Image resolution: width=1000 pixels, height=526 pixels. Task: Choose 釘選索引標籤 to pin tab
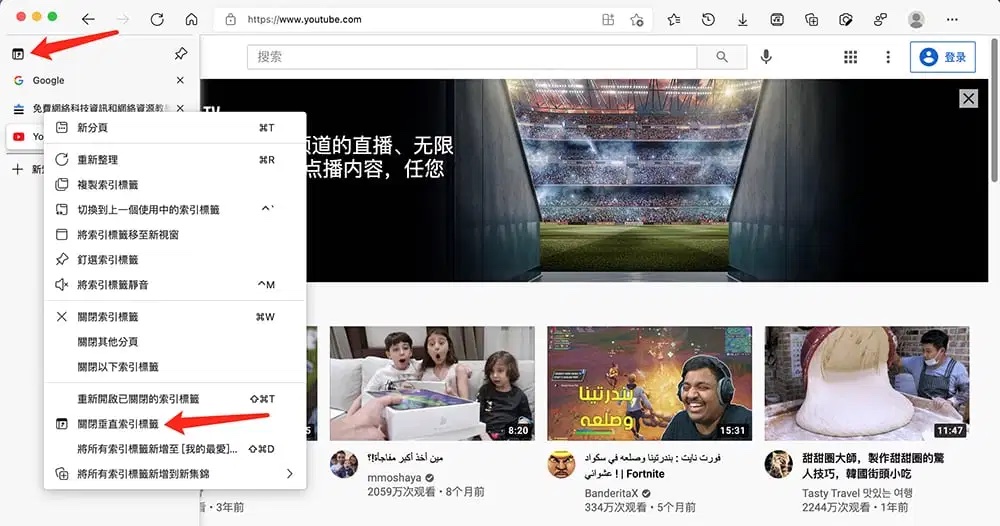click(x=175, y=259)
